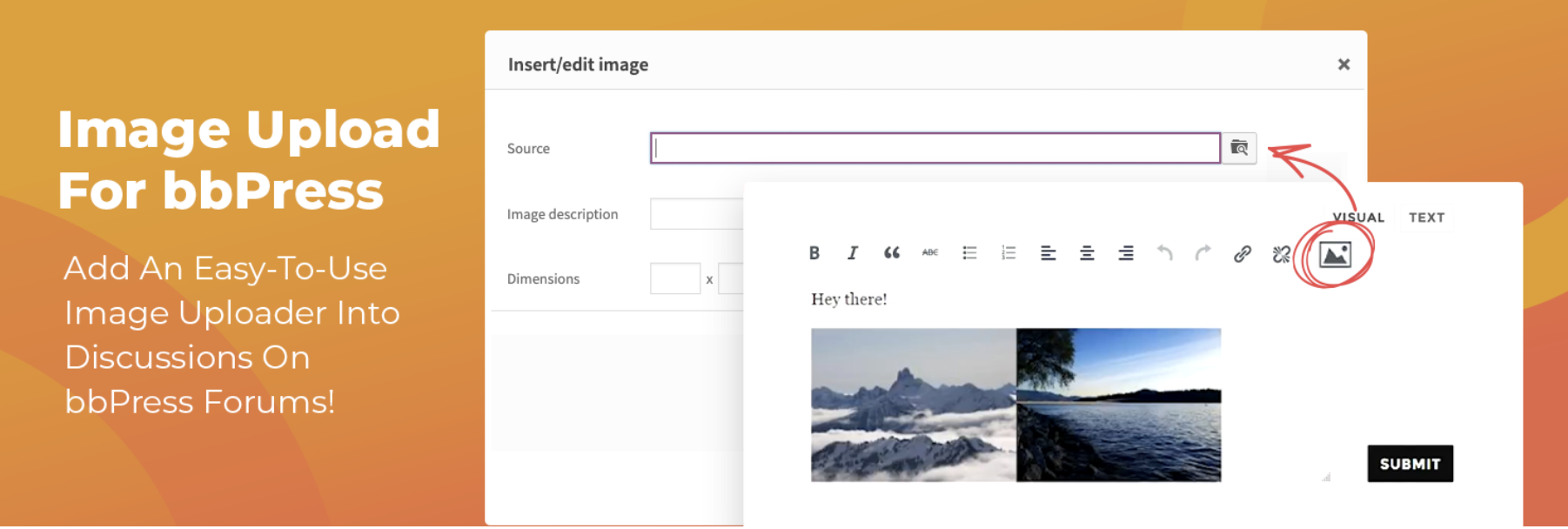This screenshot has height=529, width=1568.
Task: Switch to the Visual editor tab
Action: coord(1358,218)
